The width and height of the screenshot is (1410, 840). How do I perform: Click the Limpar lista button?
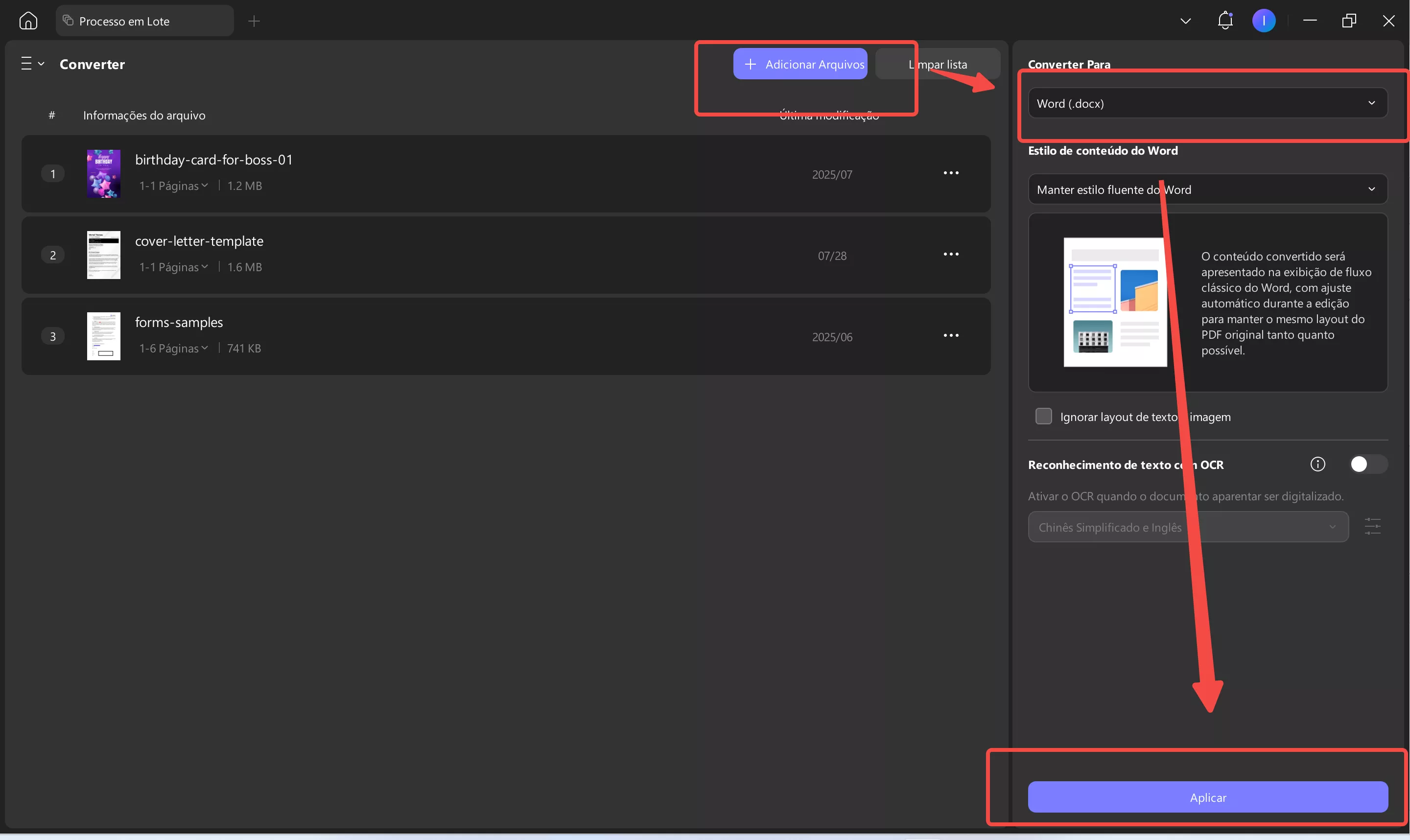pos(938,64)
